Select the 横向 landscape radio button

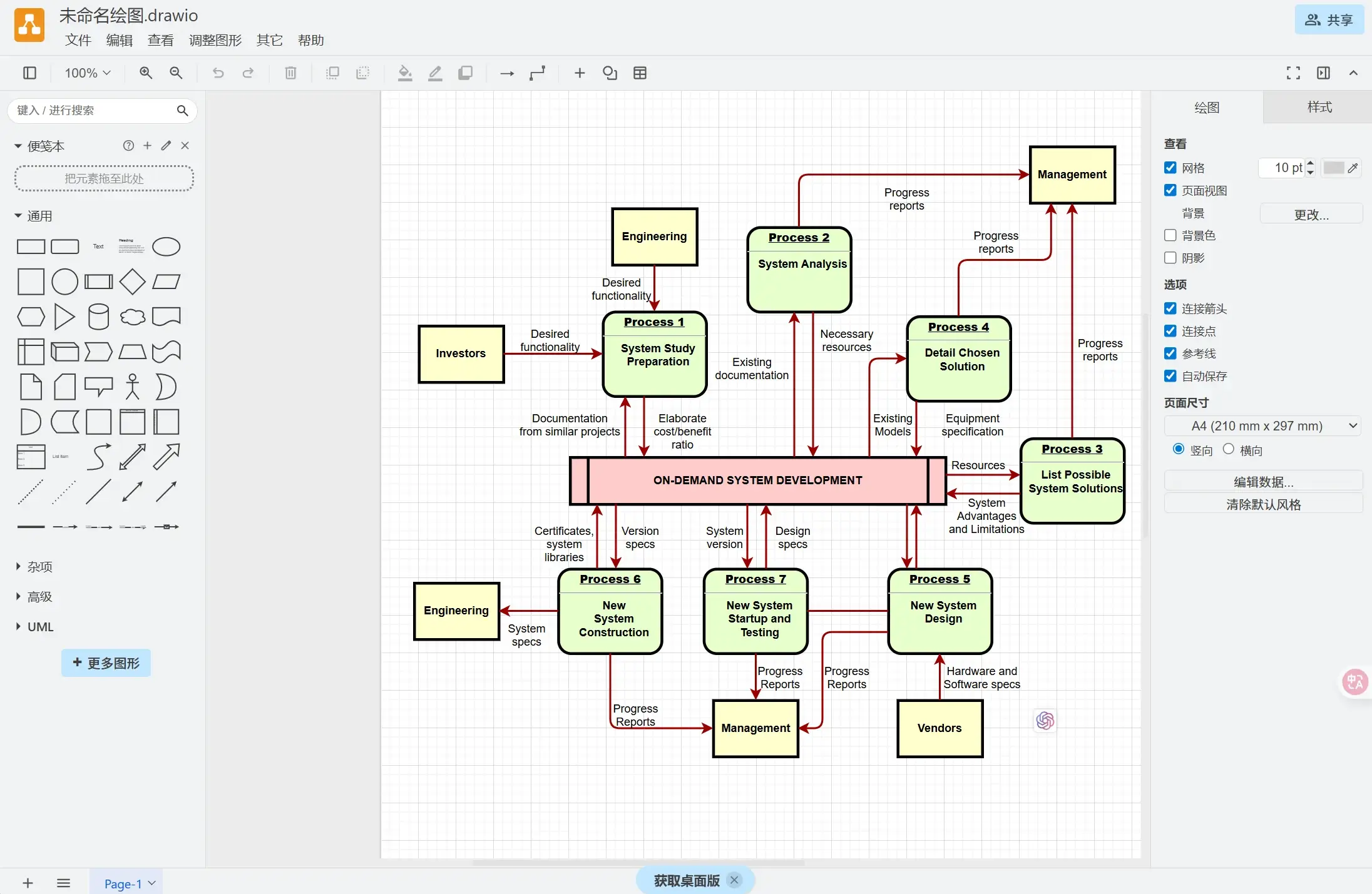(x=1229, y=449)
